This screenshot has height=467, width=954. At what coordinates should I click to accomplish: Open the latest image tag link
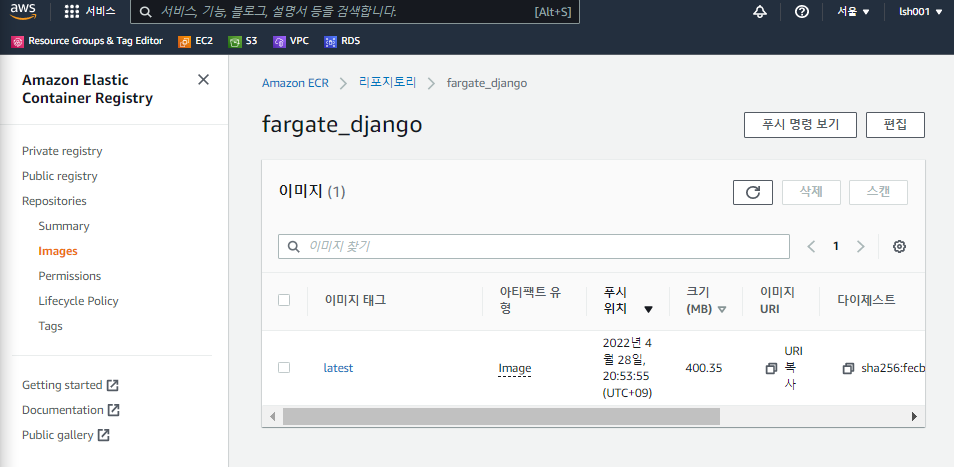338,368
